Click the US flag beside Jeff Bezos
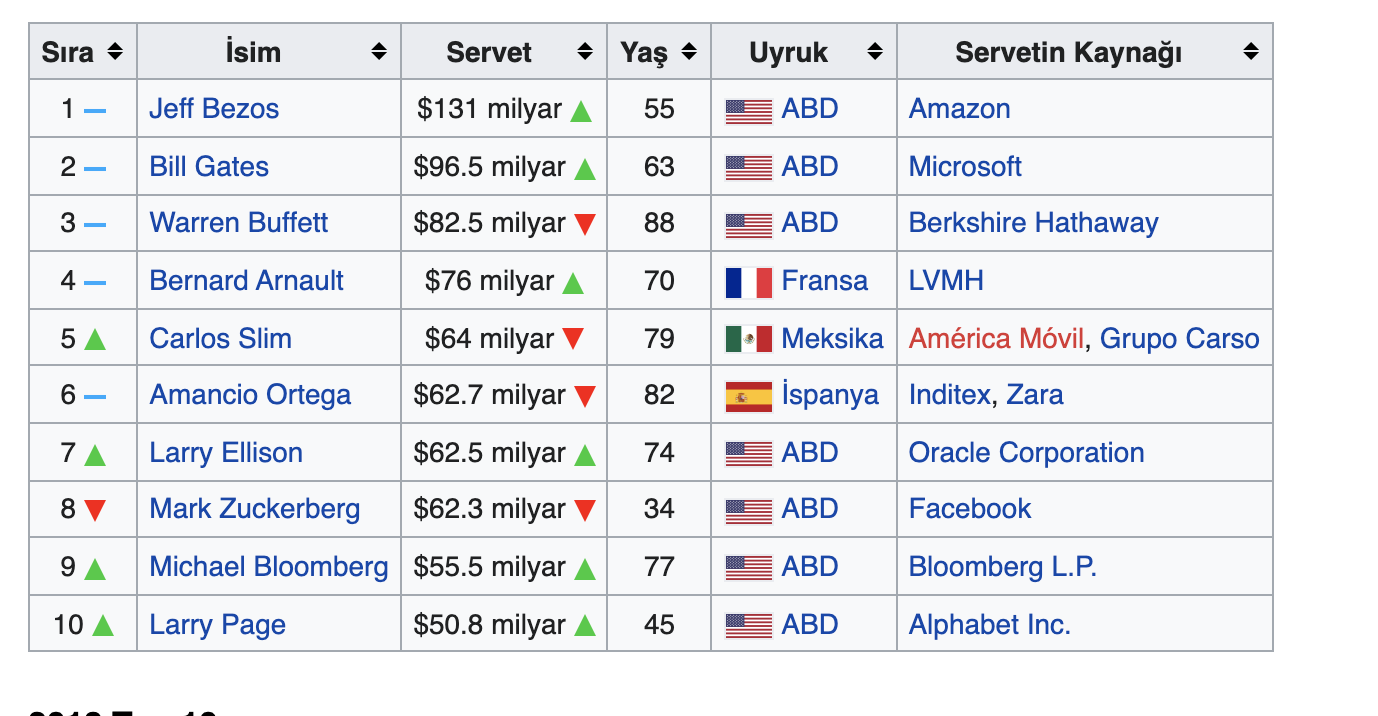The width and height of the screenshot is (1378, 716). point(748,111)
